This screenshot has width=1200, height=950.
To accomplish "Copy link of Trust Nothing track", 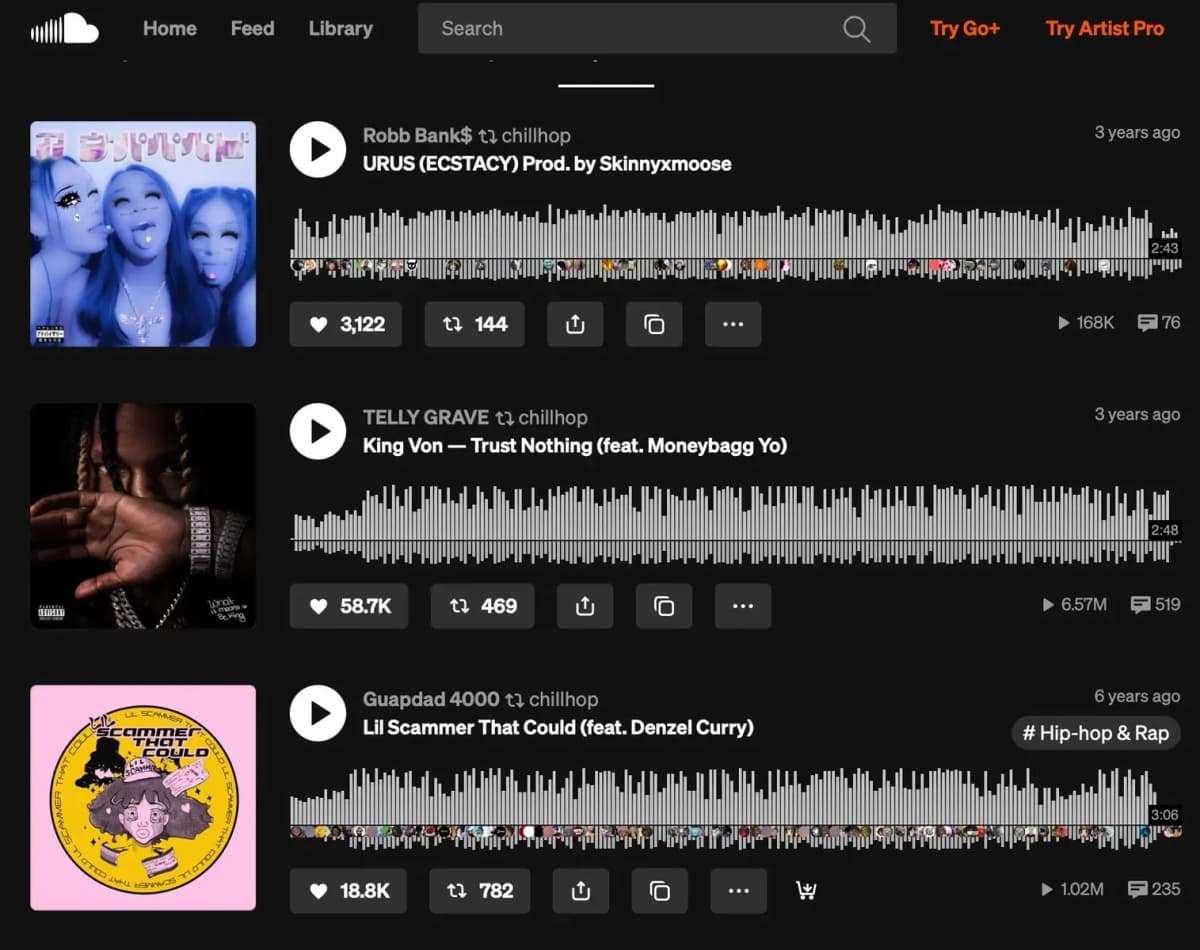I will 664,606.
